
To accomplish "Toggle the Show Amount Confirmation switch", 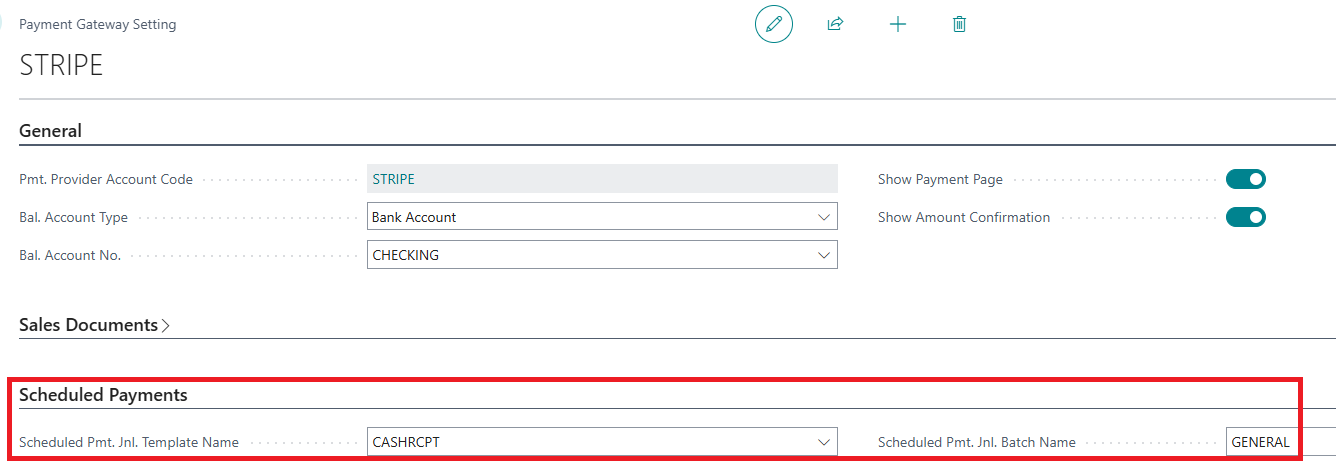I will coord(1246,217).
